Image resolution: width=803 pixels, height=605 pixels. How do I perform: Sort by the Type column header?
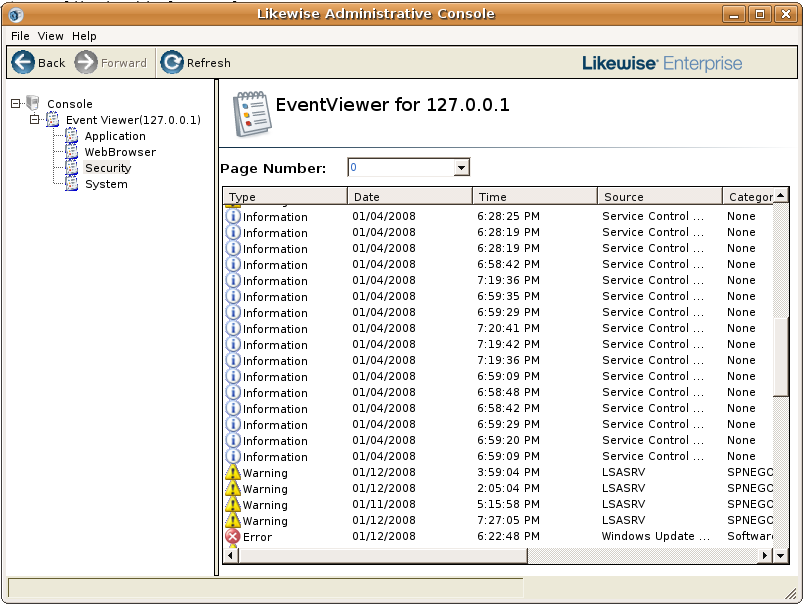pos(285,196)
